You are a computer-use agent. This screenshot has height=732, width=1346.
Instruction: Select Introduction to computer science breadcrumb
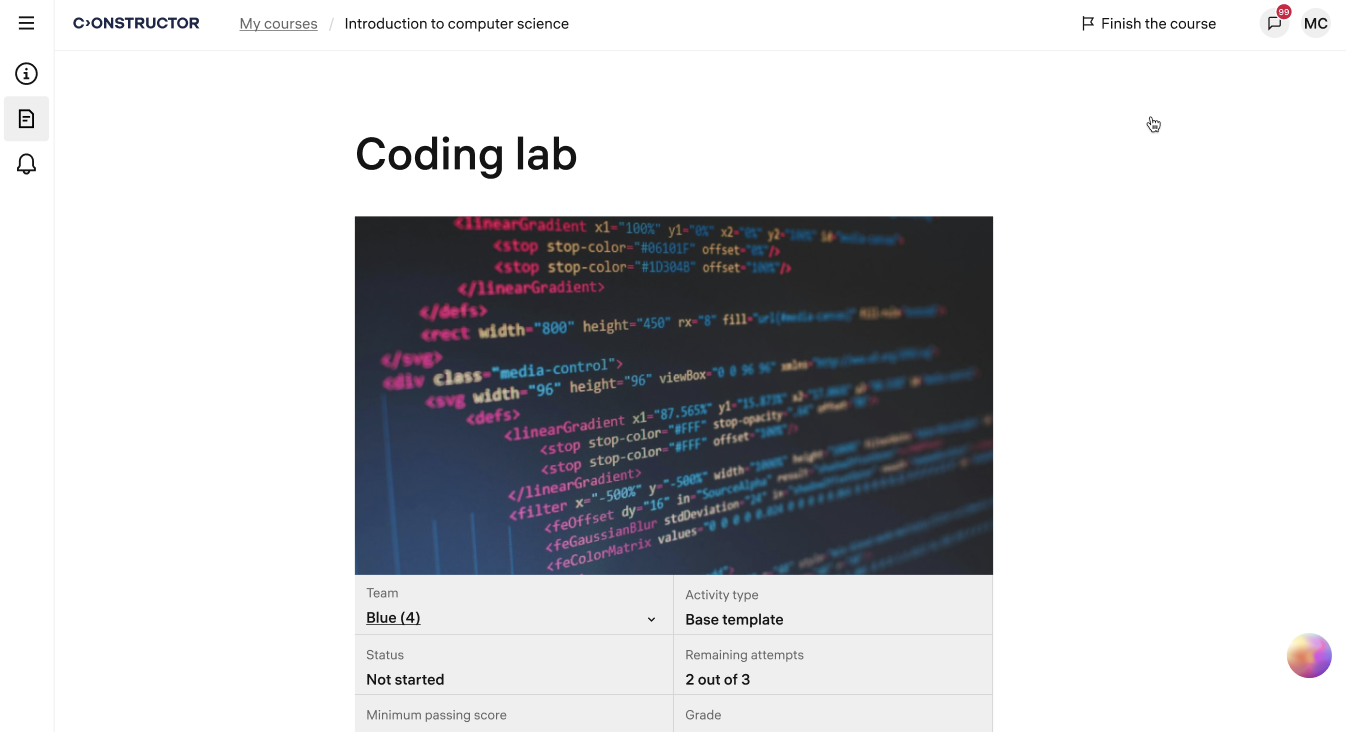click(x=456, y=23)
